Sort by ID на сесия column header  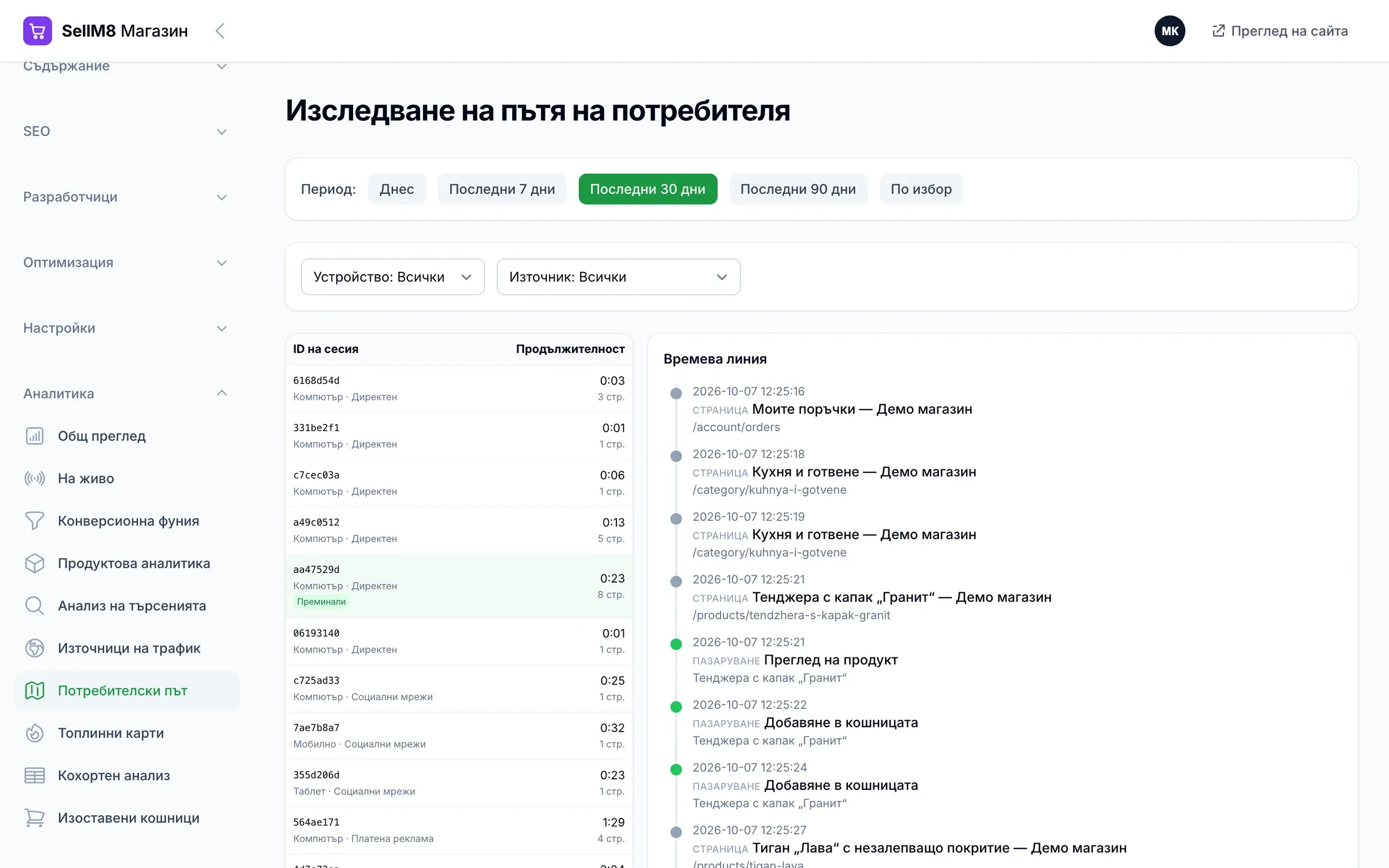326,349
